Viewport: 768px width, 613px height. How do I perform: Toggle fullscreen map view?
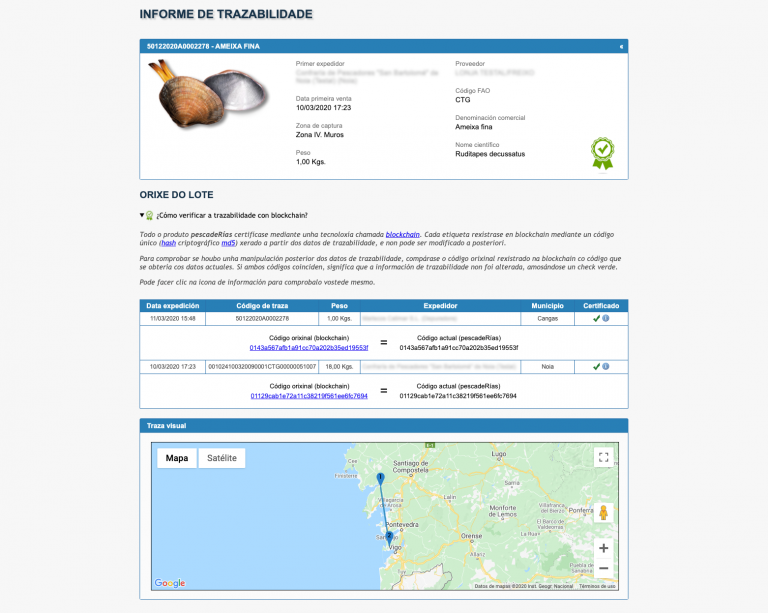click(603, 457)
